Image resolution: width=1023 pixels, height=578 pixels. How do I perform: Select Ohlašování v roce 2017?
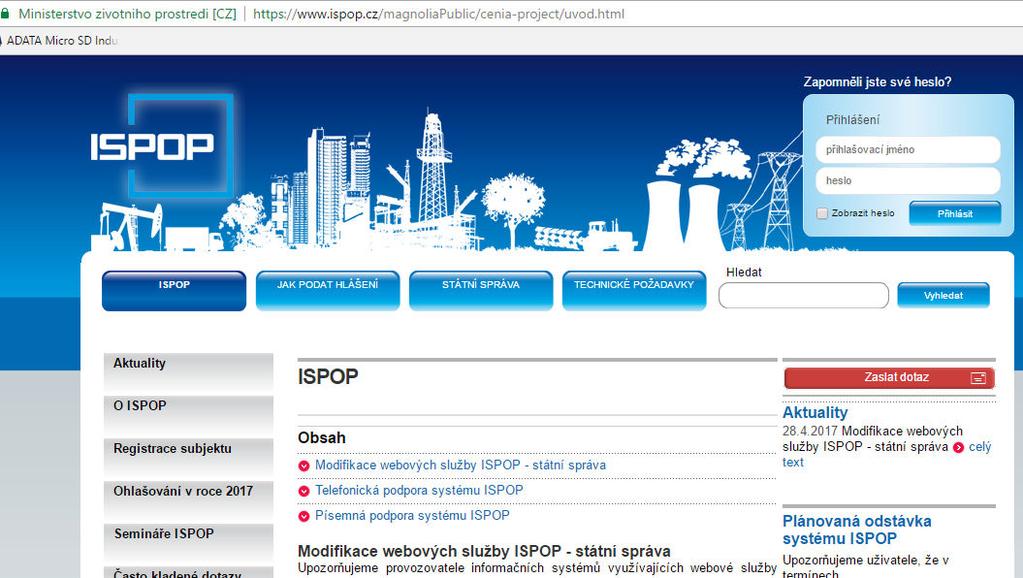pyautogui.click(x=189, y=500)
